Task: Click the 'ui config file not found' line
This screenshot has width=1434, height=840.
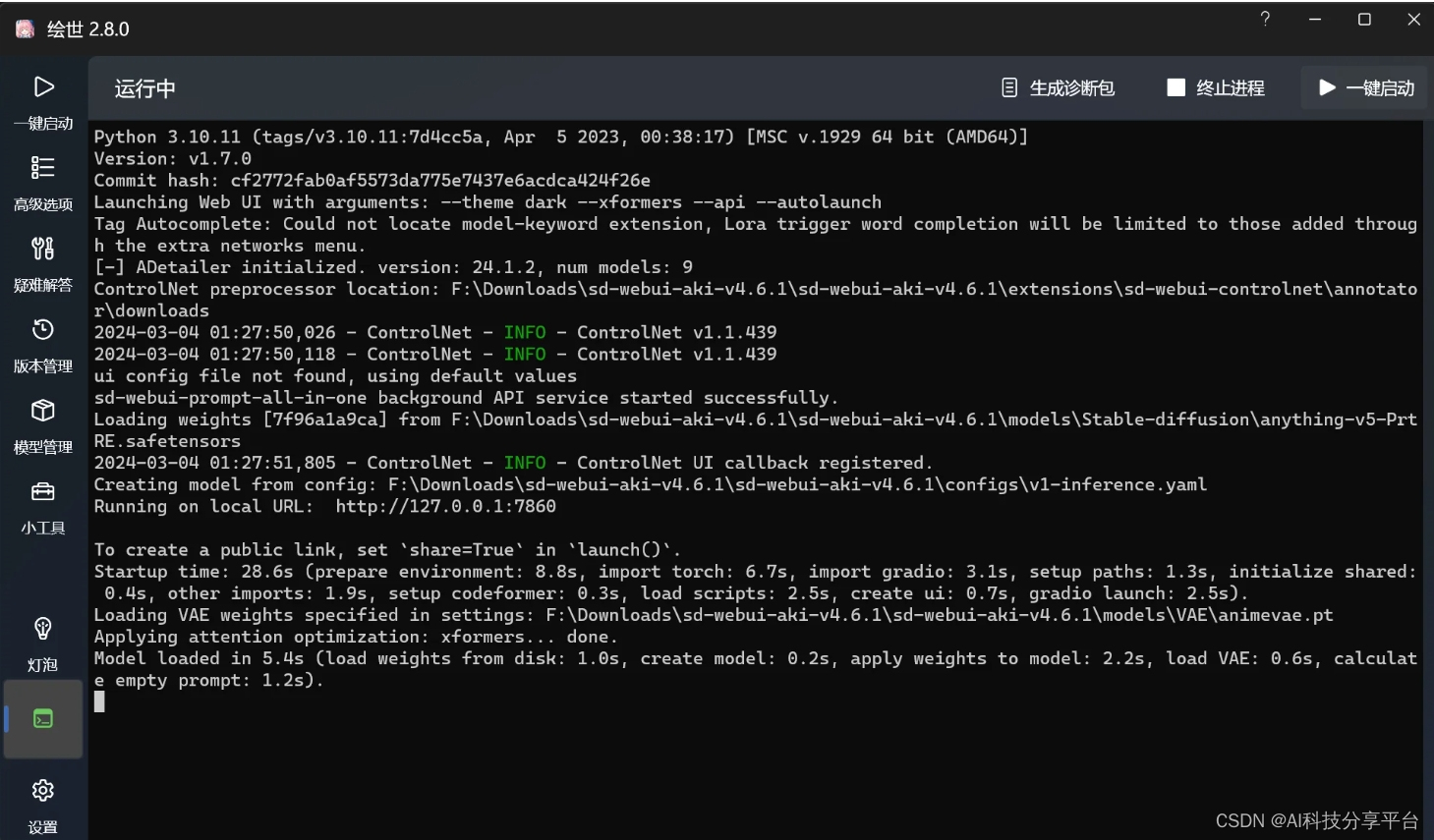Action: click(x=335, y=375)
